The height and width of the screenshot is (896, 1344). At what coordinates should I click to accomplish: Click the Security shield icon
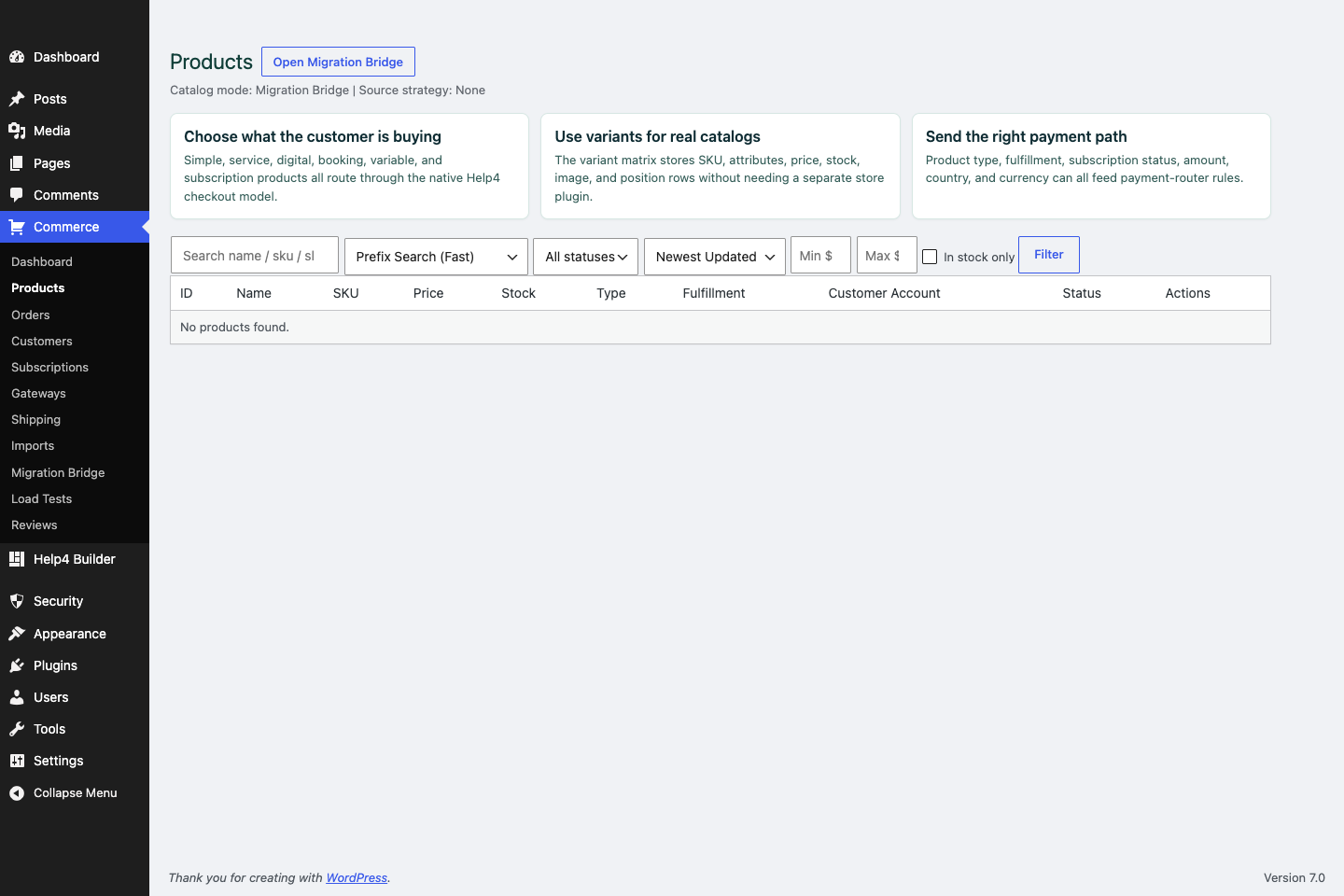17,601
